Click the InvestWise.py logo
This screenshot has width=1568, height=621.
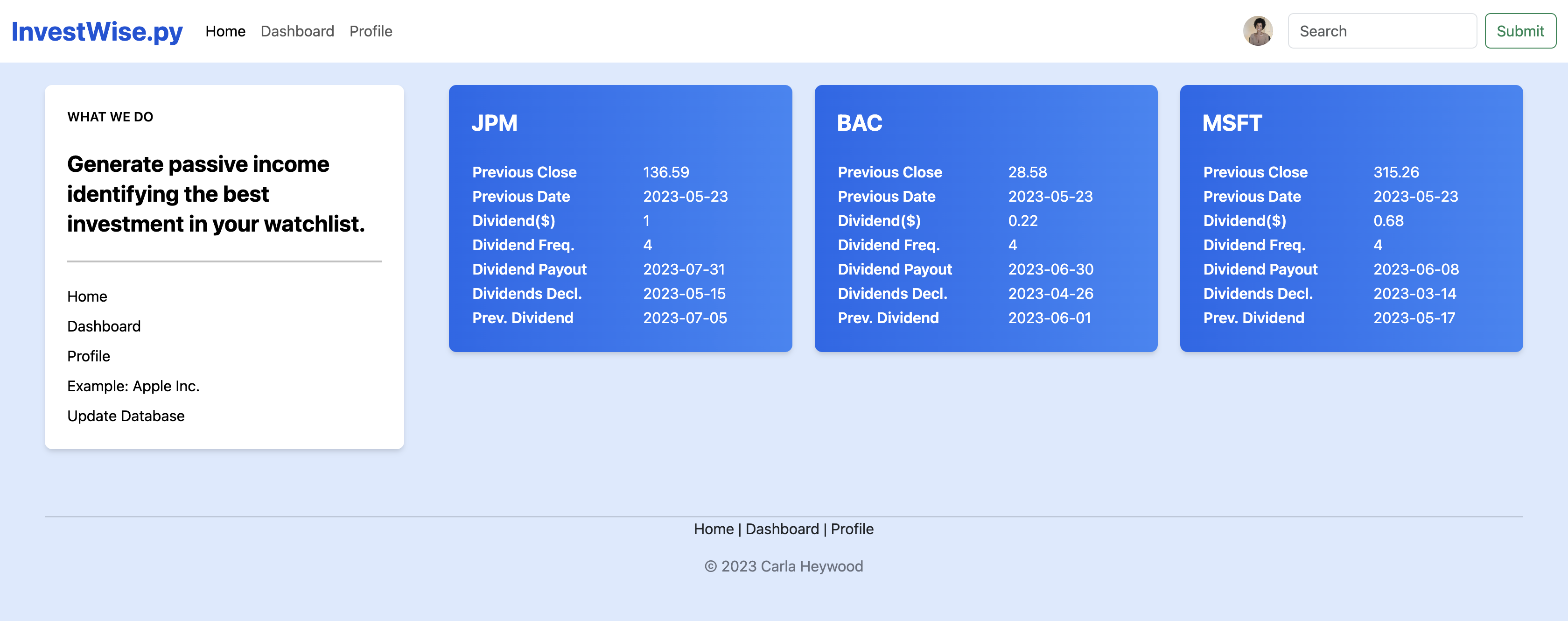[97, 32]
